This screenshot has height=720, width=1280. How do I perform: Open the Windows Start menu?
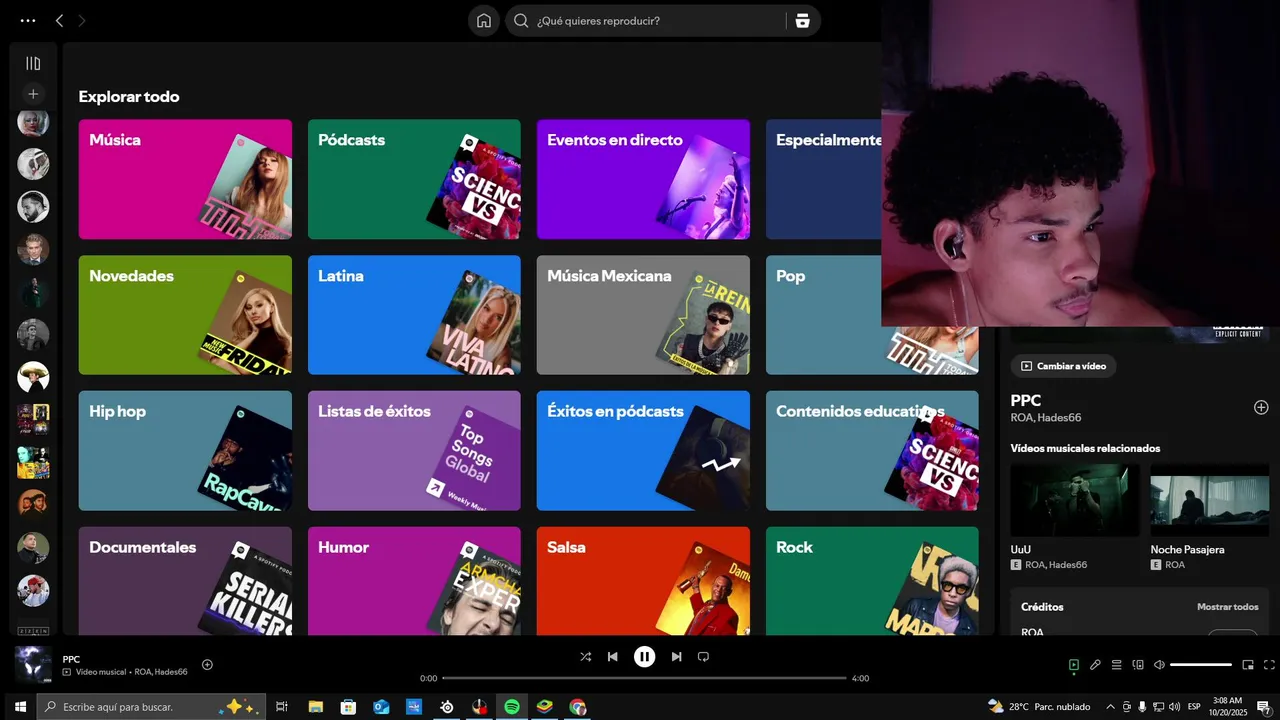19,707
